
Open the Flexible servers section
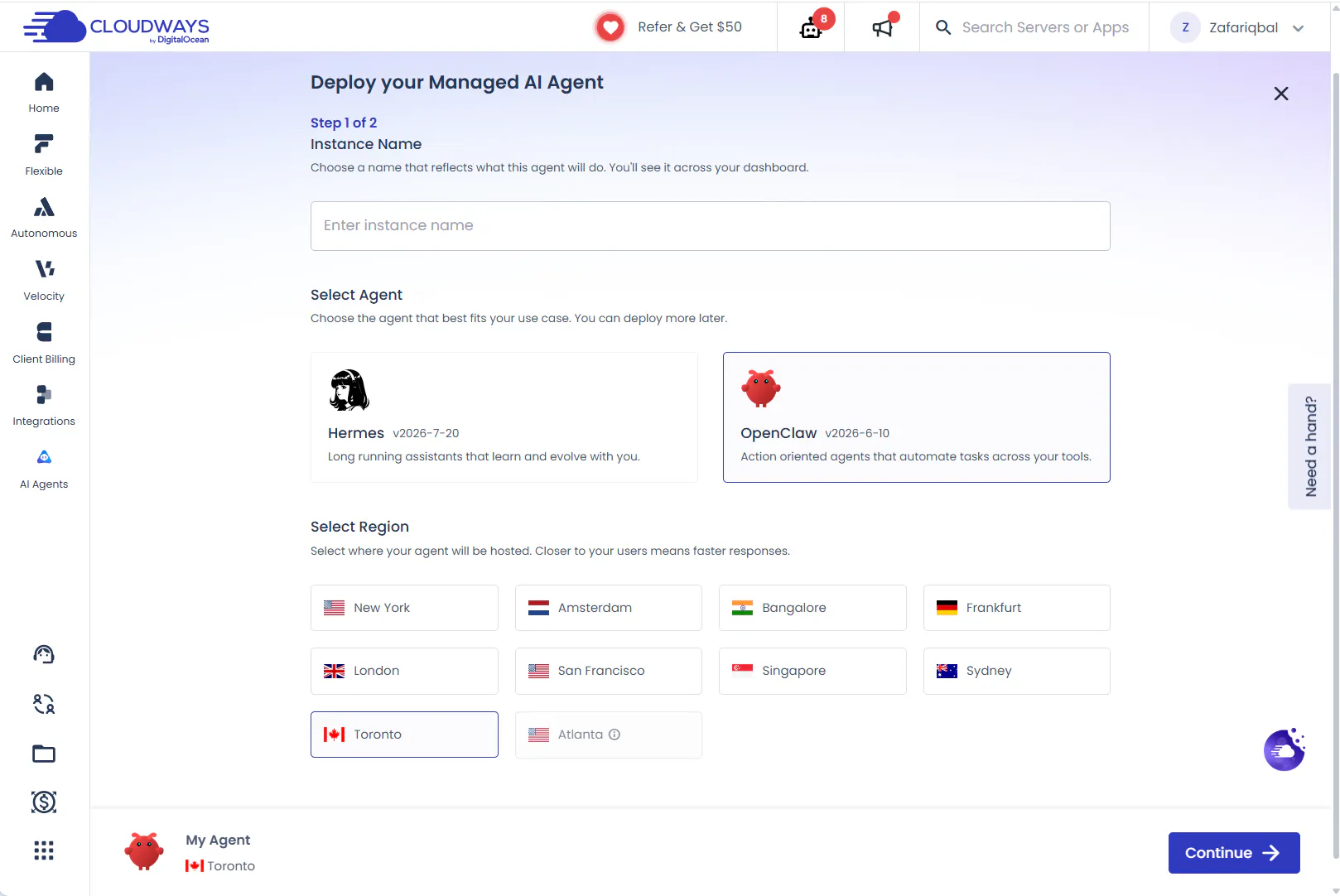[44, 155]
